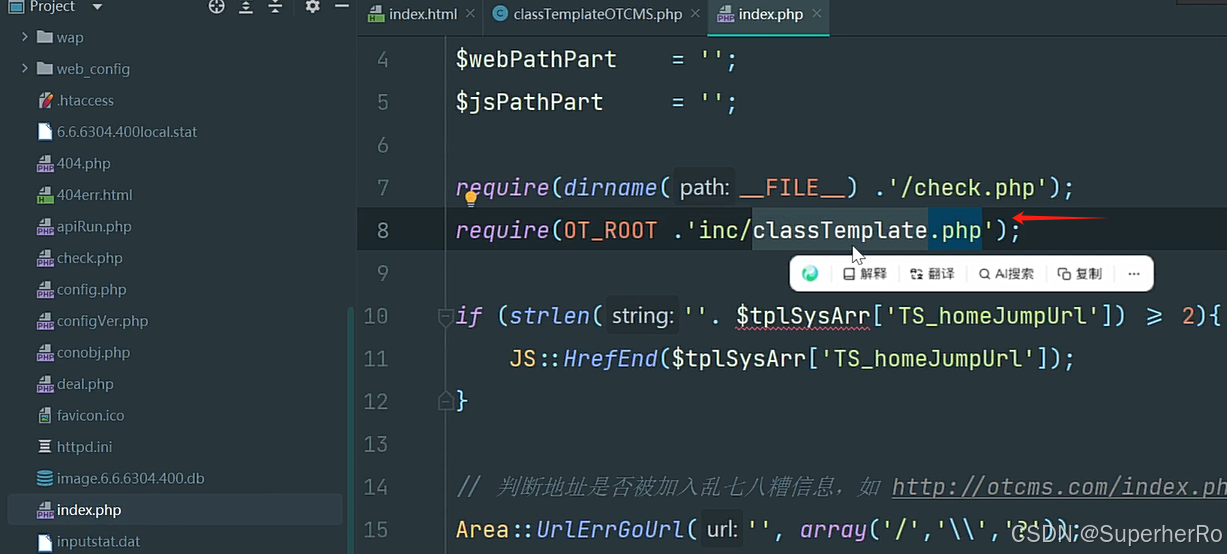
Task: Open 404.php in project tree
Action: point(83,163)
